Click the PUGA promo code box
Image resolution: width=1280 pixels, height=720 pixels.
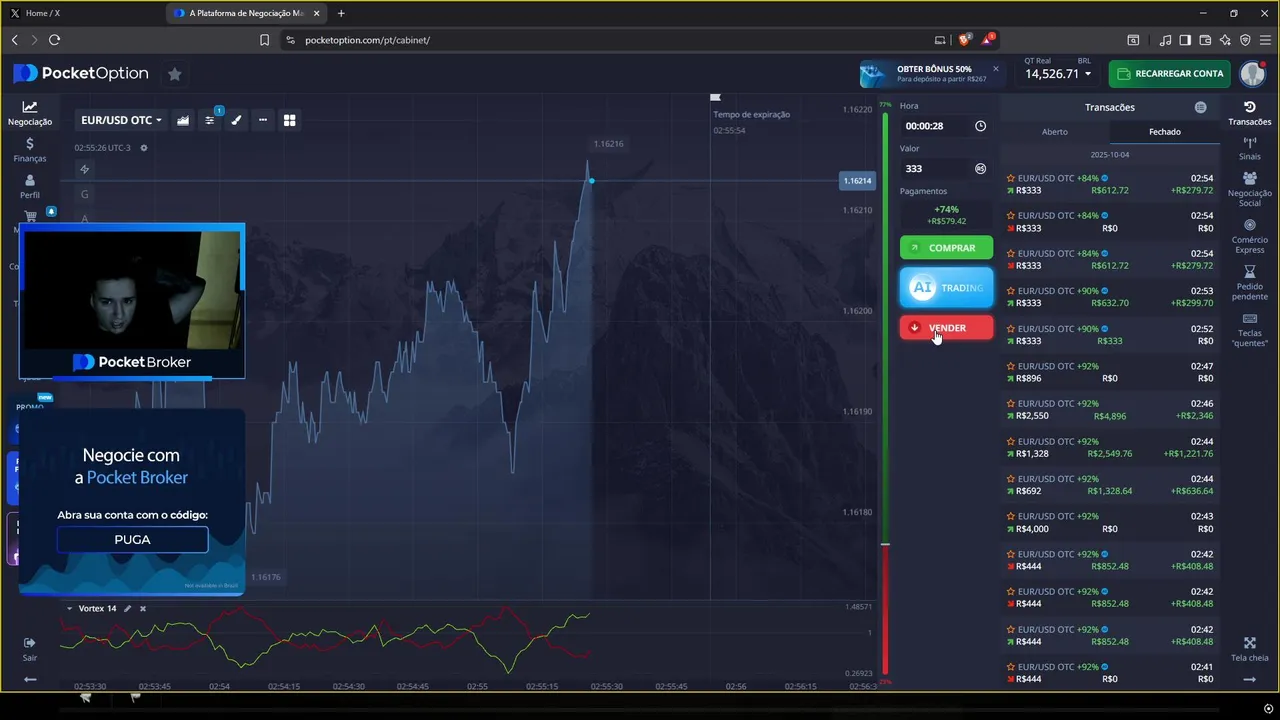pos(132,540)
